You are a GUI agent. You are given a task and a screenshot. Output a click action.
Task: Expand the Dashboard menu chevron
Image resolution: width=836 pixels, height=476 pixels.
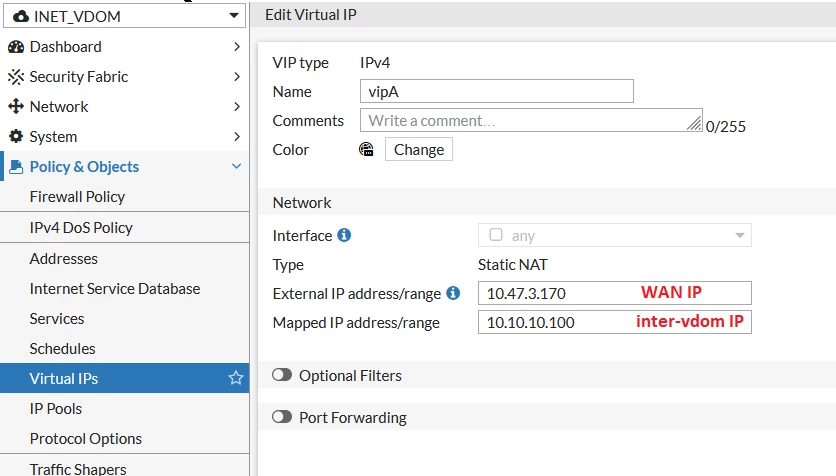pyautogui.click(x=237, y=47)
